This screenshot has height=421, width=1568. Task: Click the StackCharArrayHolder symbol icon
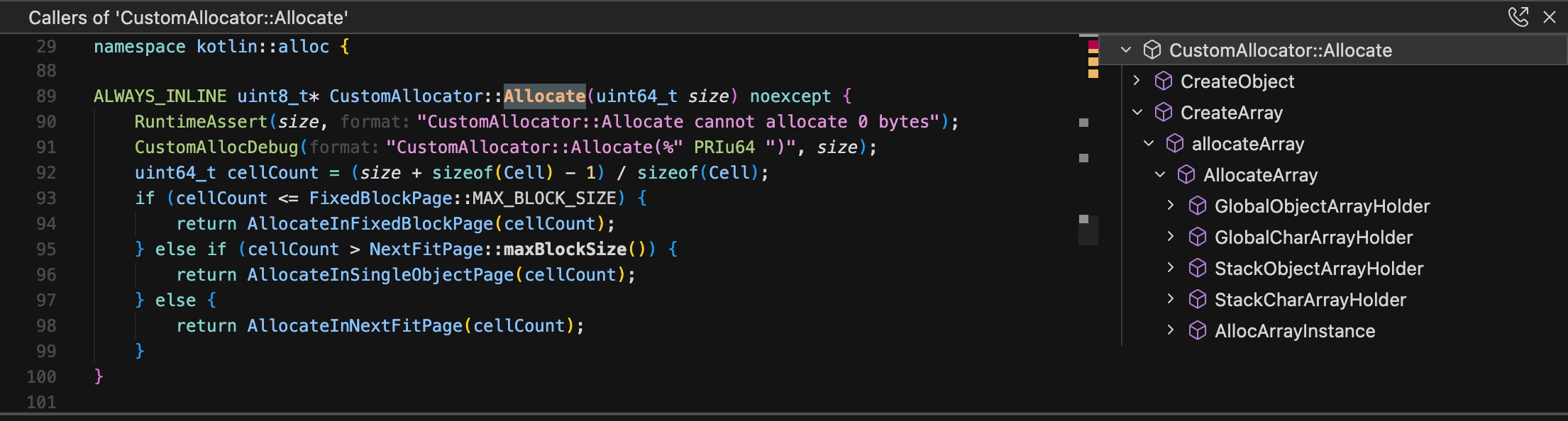[x=1198, y=300]
